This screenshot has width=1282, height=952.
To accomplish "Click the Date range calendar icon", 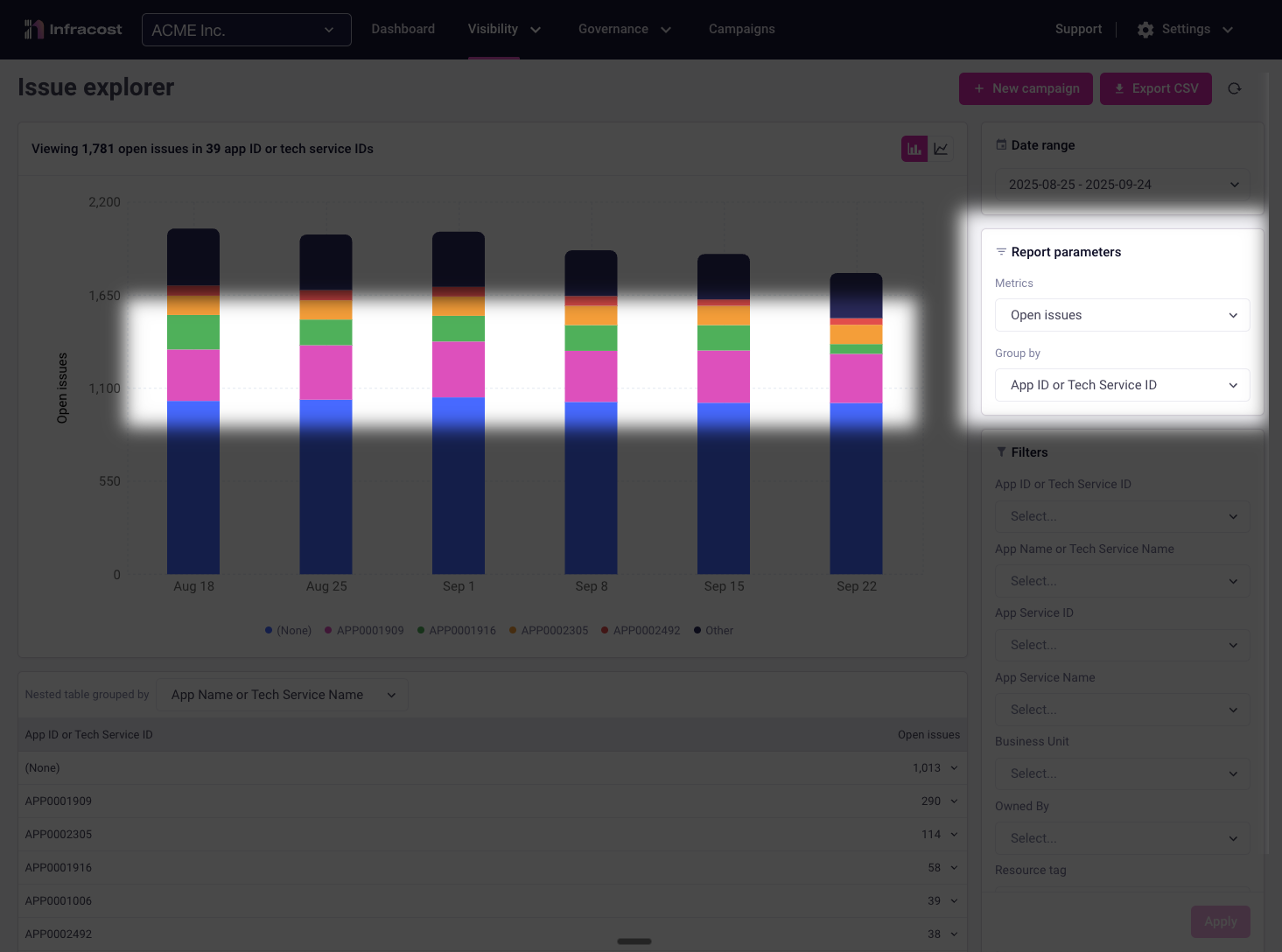I will [x=1001, y=145].
